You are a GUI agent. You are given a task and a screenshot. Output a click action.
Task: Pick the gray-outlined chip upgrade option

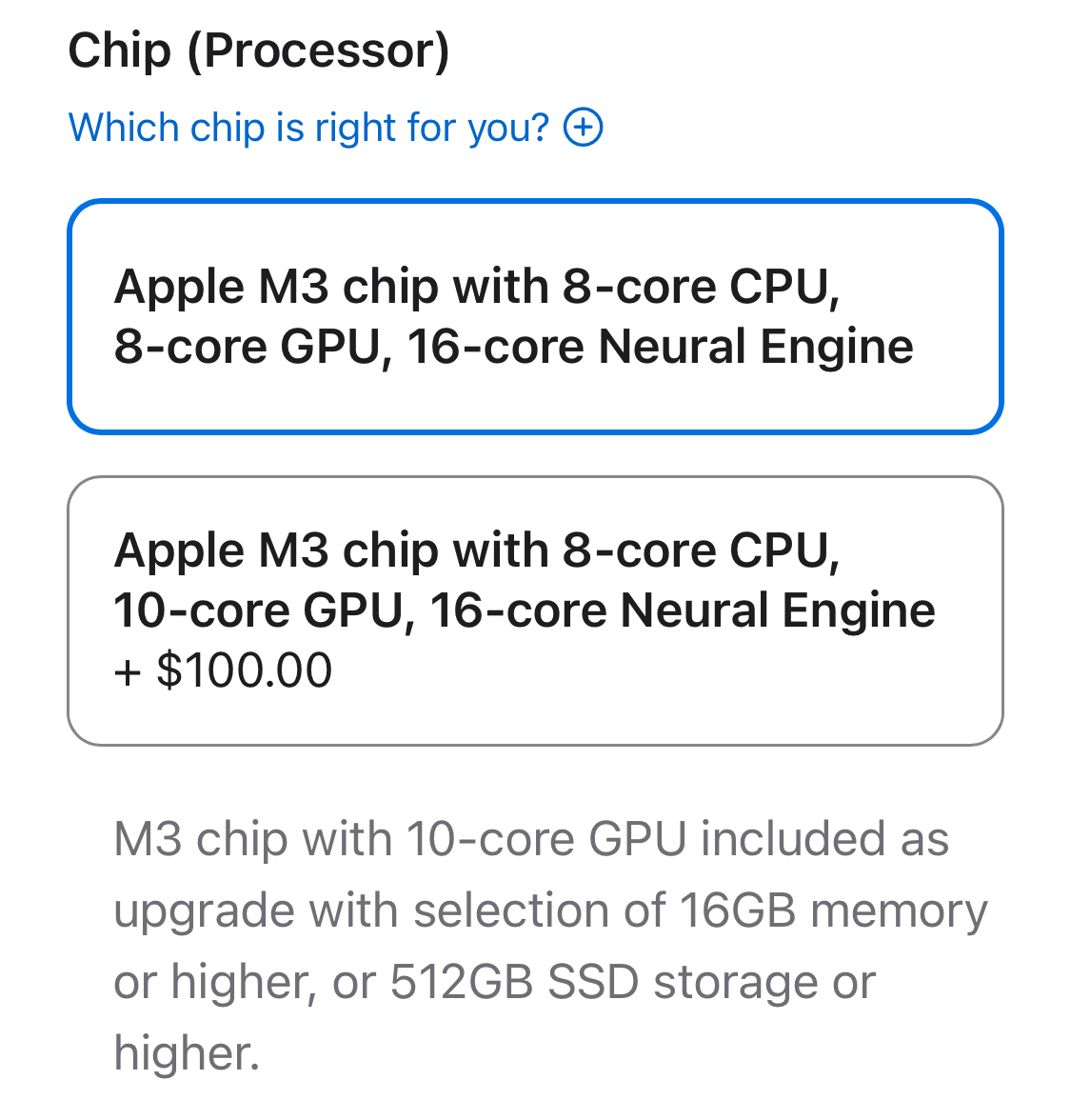535,610
